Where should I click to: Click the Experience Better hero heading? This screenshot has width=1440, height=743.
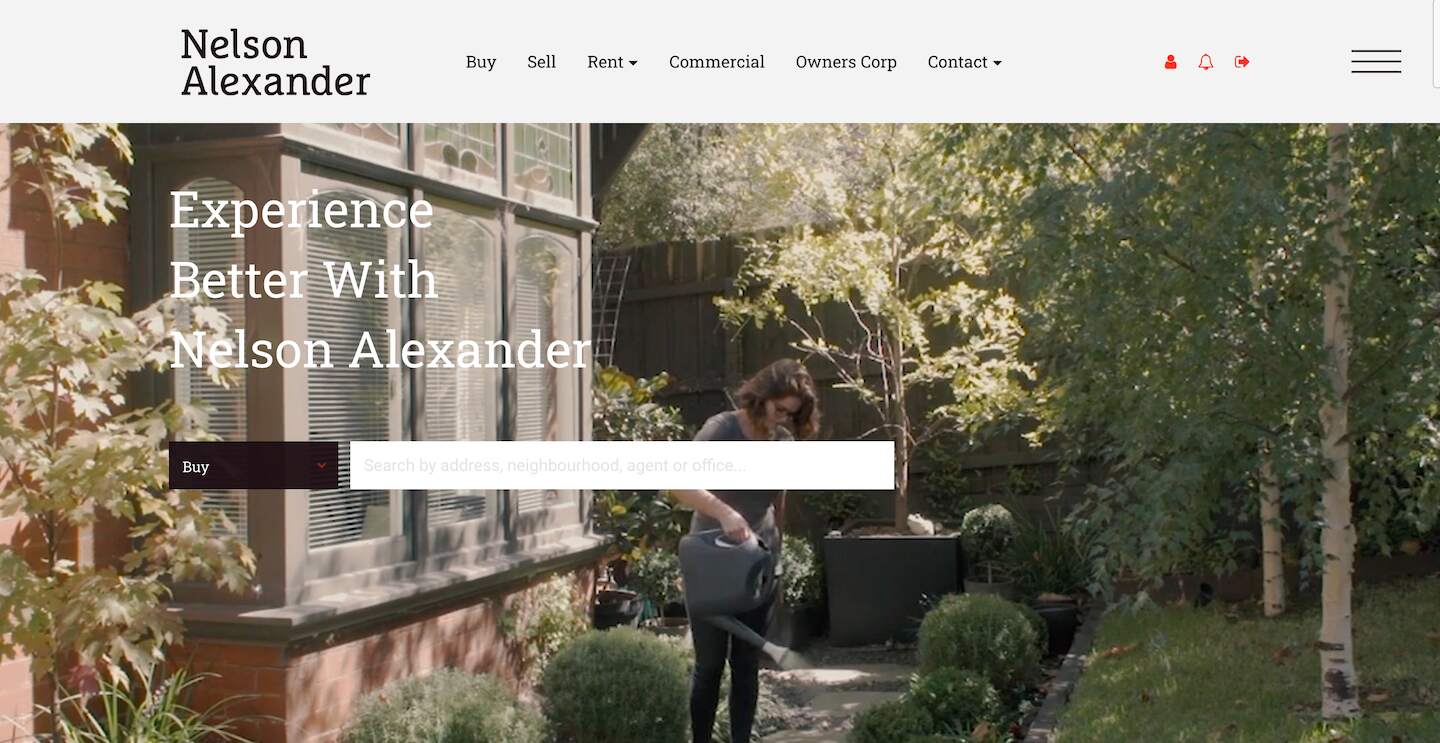380,279
